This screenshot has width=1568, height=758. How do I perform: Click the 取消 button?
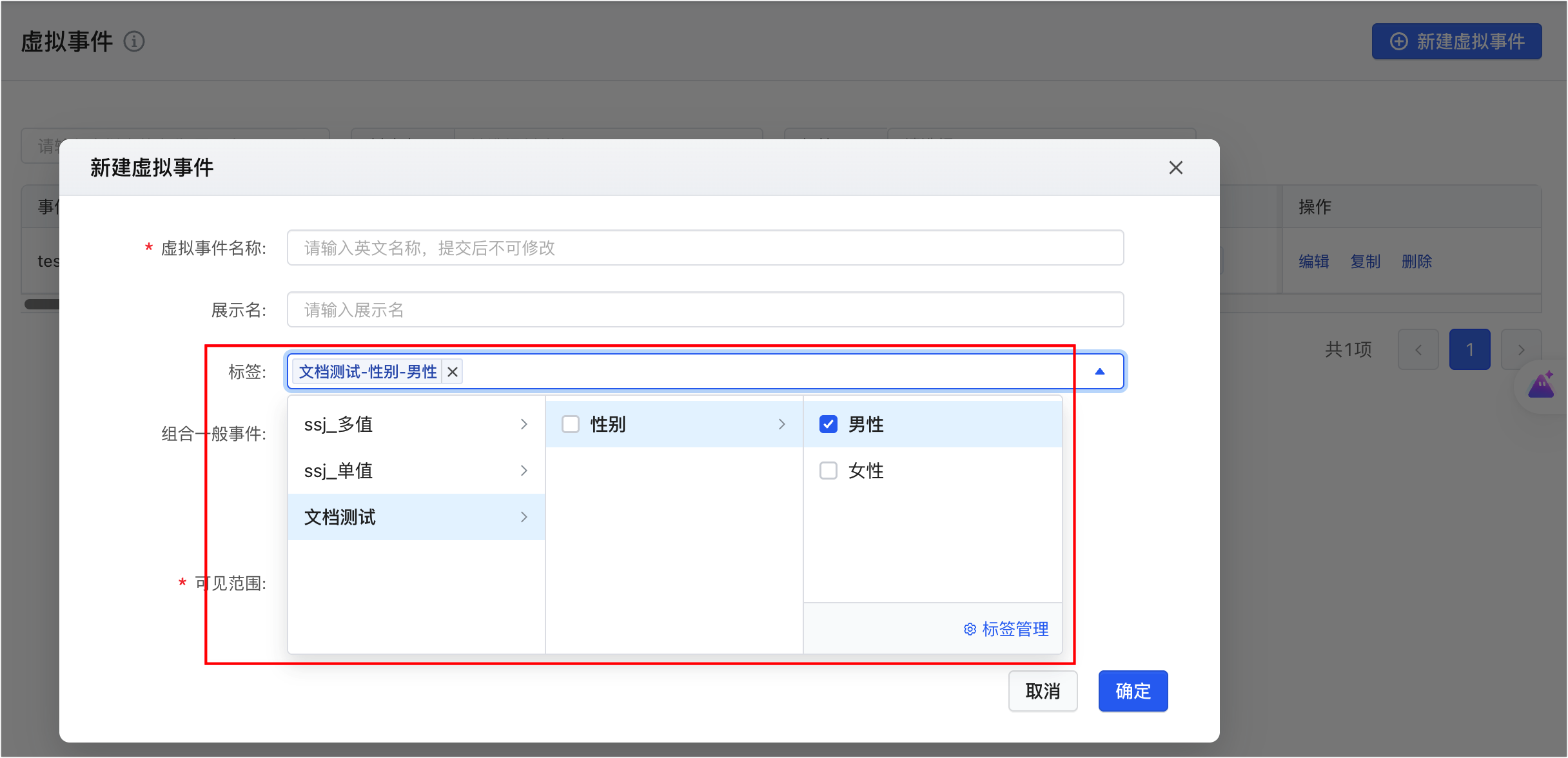tap(1043, 691)
